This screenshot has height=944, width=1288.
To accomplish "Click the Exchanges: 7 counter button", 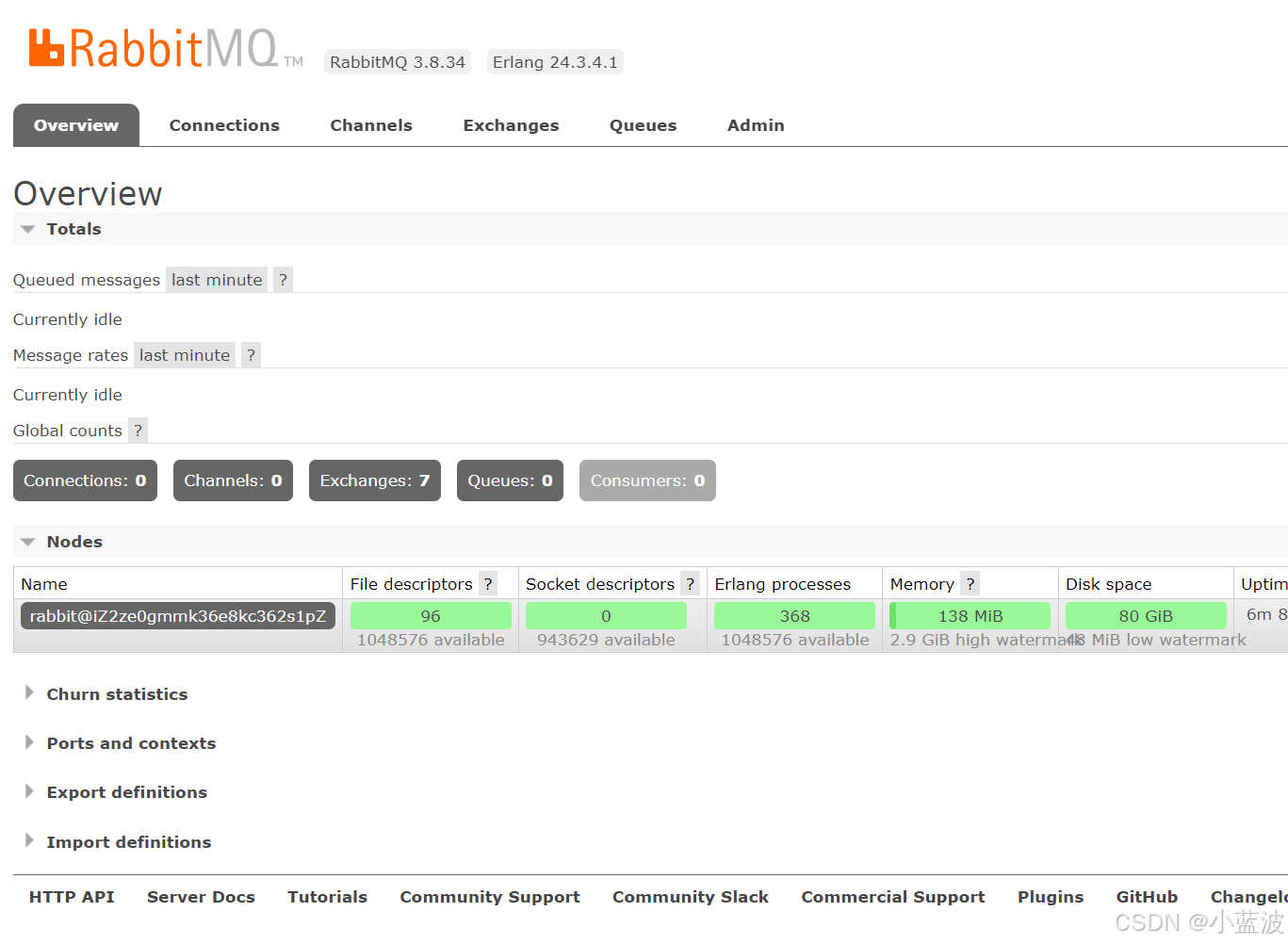I will click(x=374, y=480).
